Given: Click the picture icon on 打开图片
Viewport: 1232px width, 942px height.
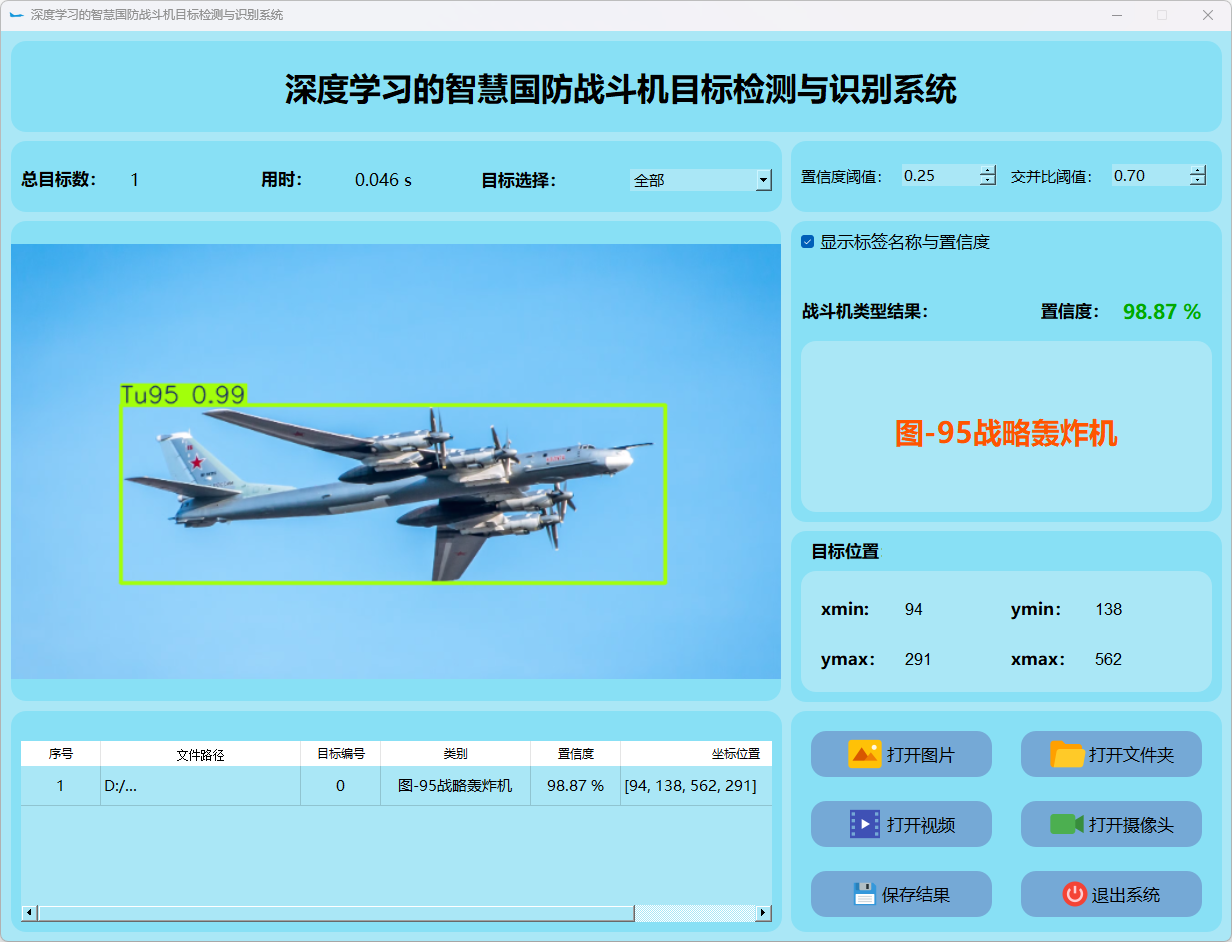Looking at the screenshot, I should tap(864, 754).
